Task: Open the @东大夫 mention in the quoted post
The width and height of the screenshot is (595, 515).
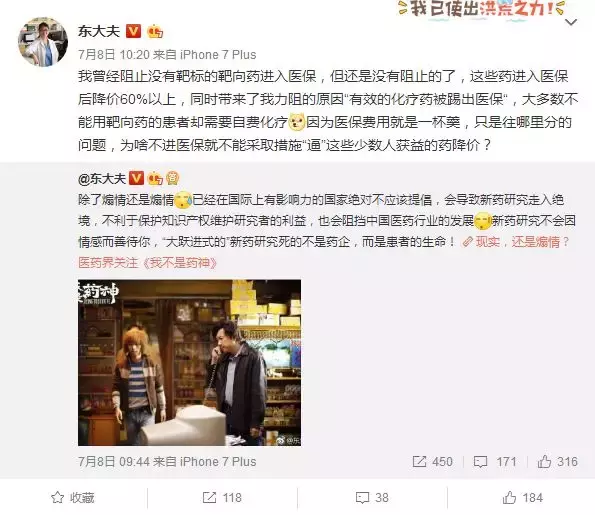Action: pyautogui.click(x=102, y=178)
